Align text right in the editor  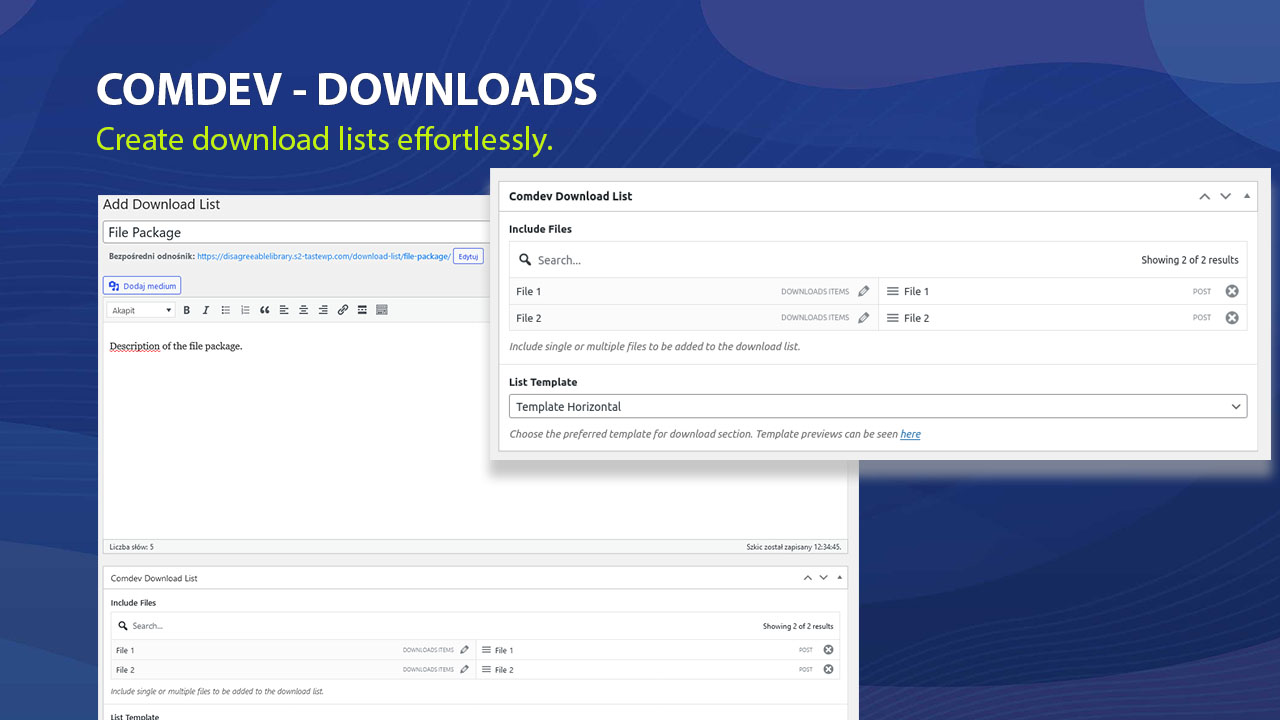323,310
